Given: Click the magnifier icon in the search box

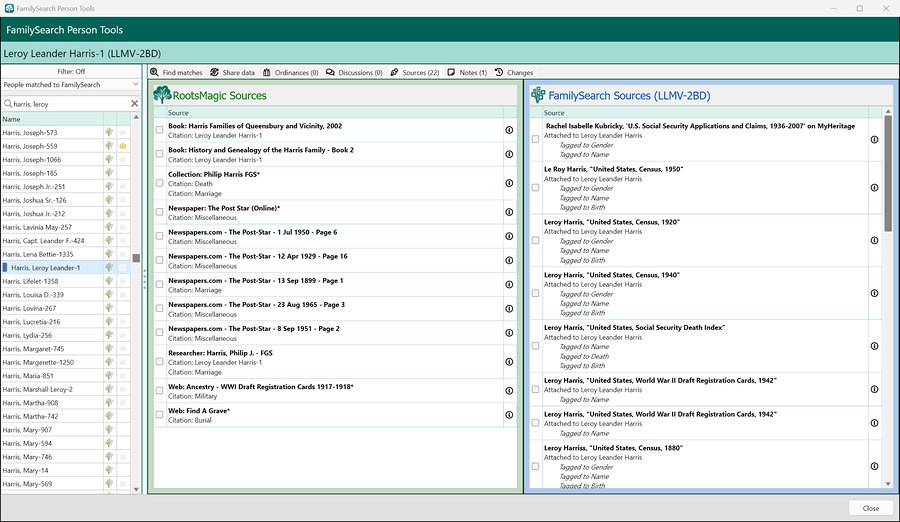Looking at the screenshot, I should [x=8, y=104].
